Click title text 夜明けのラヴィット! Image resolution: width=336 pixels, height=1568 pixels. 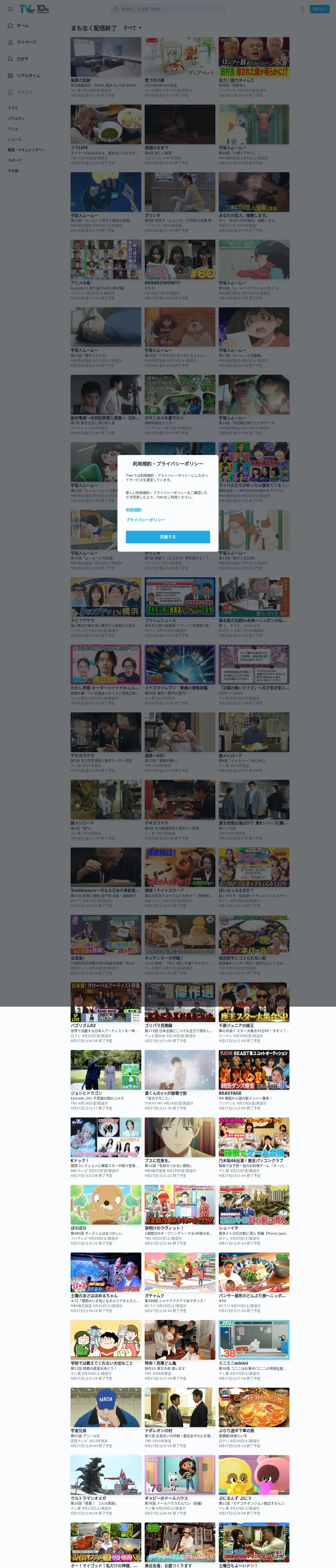coord(164,1228)
